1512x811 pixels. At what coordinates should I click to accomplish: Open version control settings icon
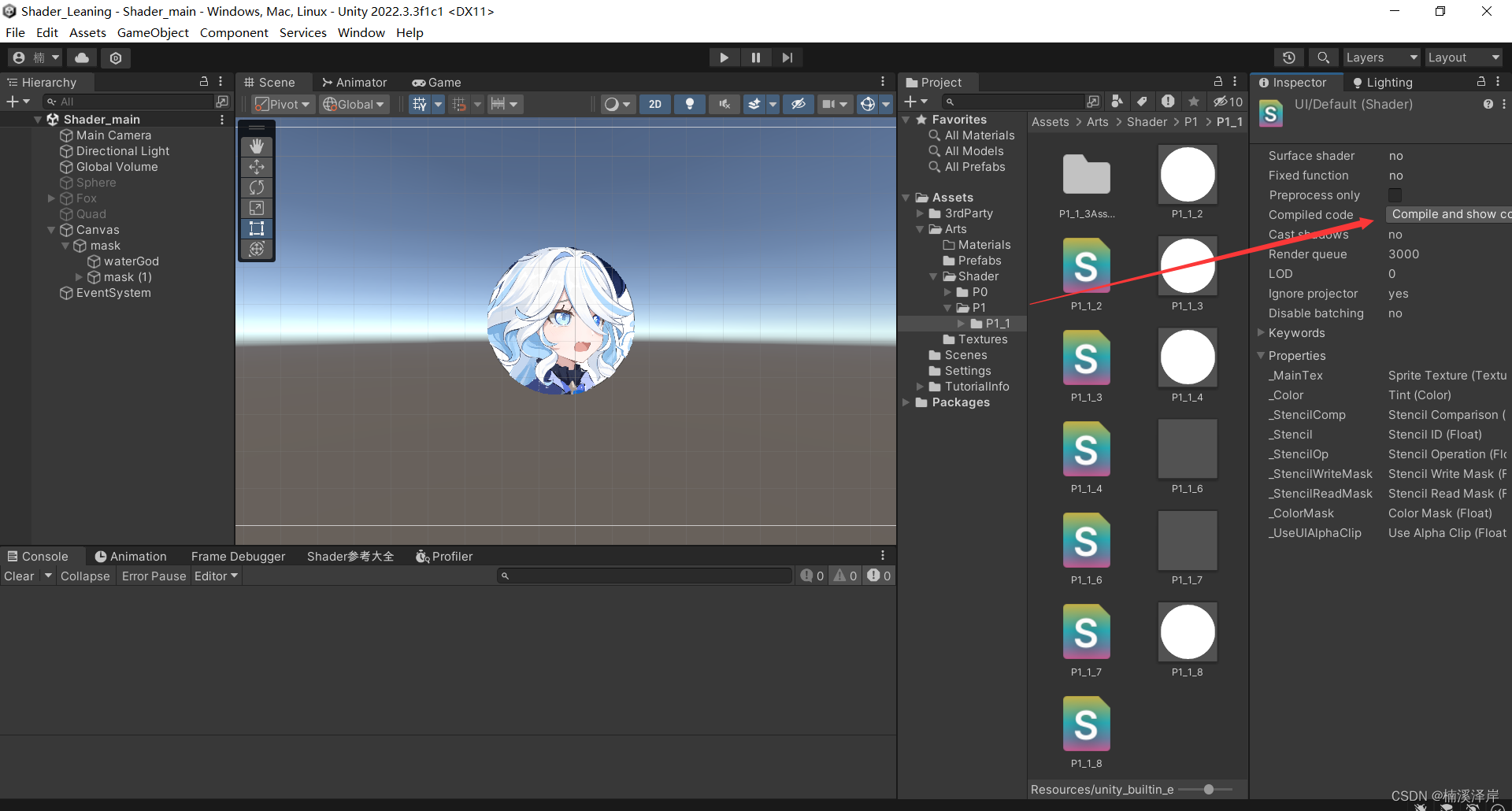[116, 57]
